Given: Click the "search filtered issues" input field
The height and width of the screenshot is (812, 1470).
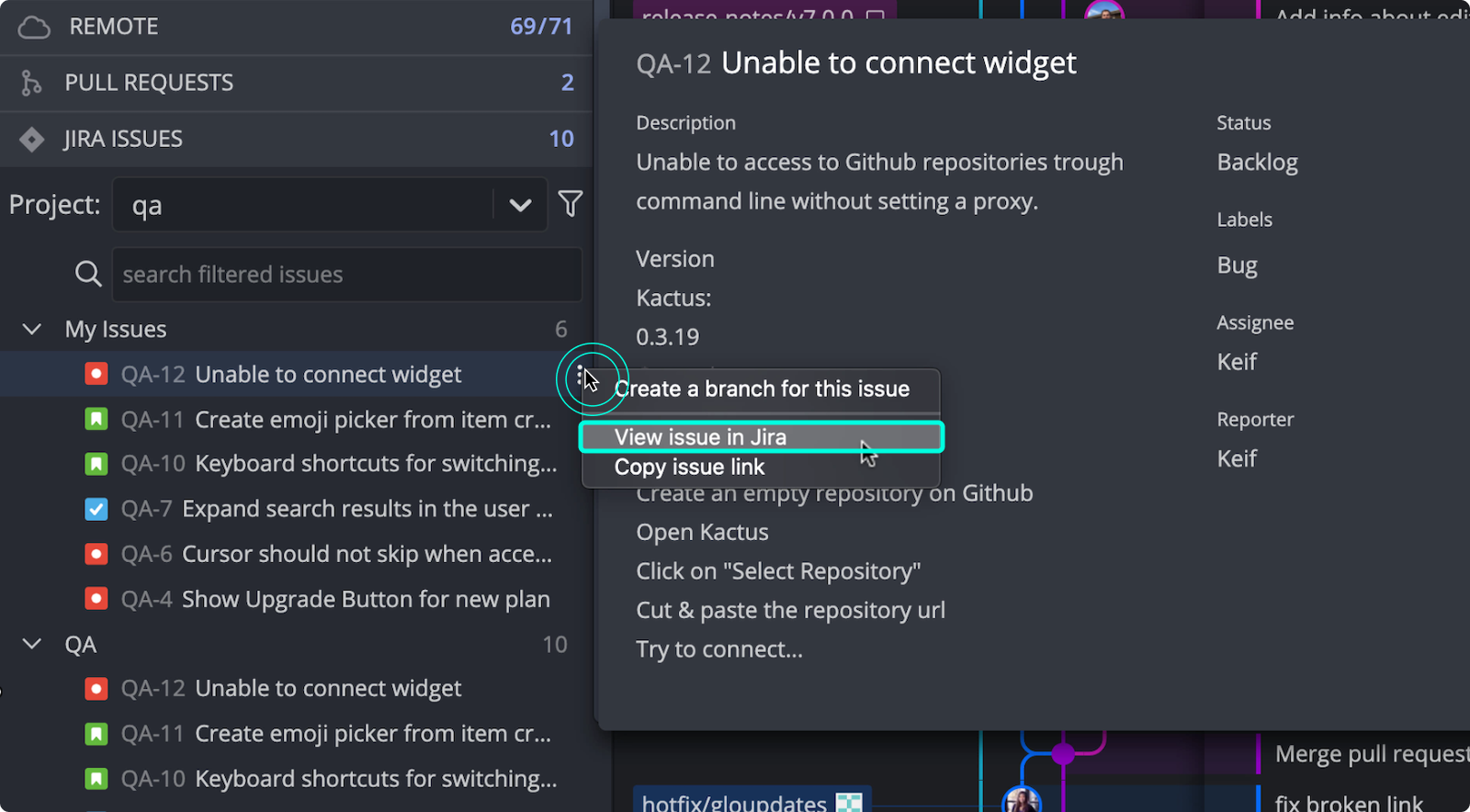Looking at the screenshot, I should (x=346, y=274).
